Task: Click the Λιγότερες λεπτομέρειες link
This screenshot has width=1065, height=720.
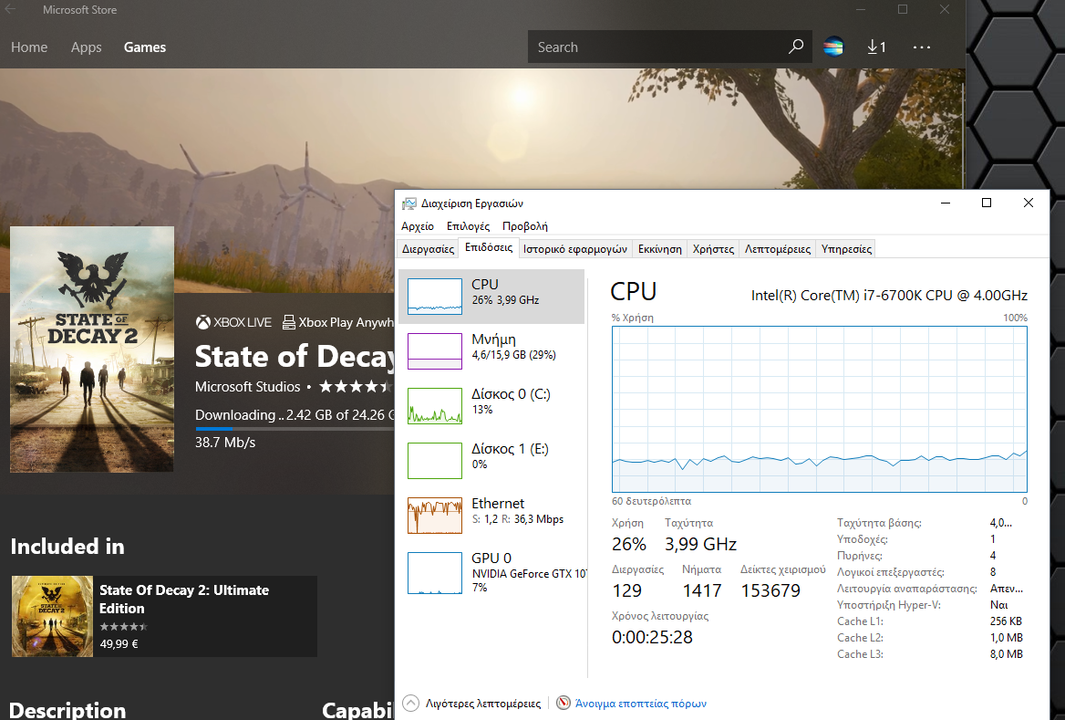Action: coord(483,703)
